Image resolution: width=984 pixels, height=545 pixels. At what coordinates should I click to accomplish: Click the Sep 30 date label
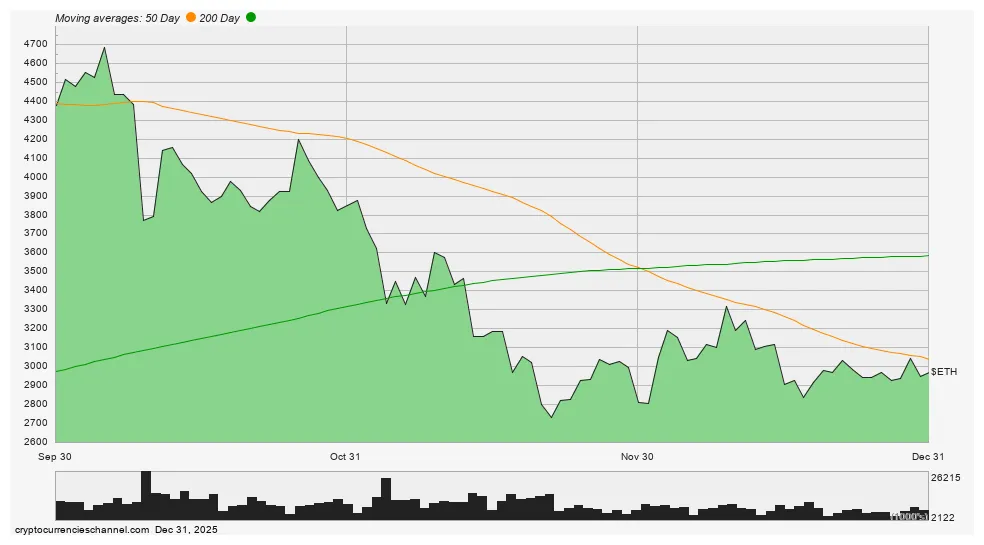55,456
